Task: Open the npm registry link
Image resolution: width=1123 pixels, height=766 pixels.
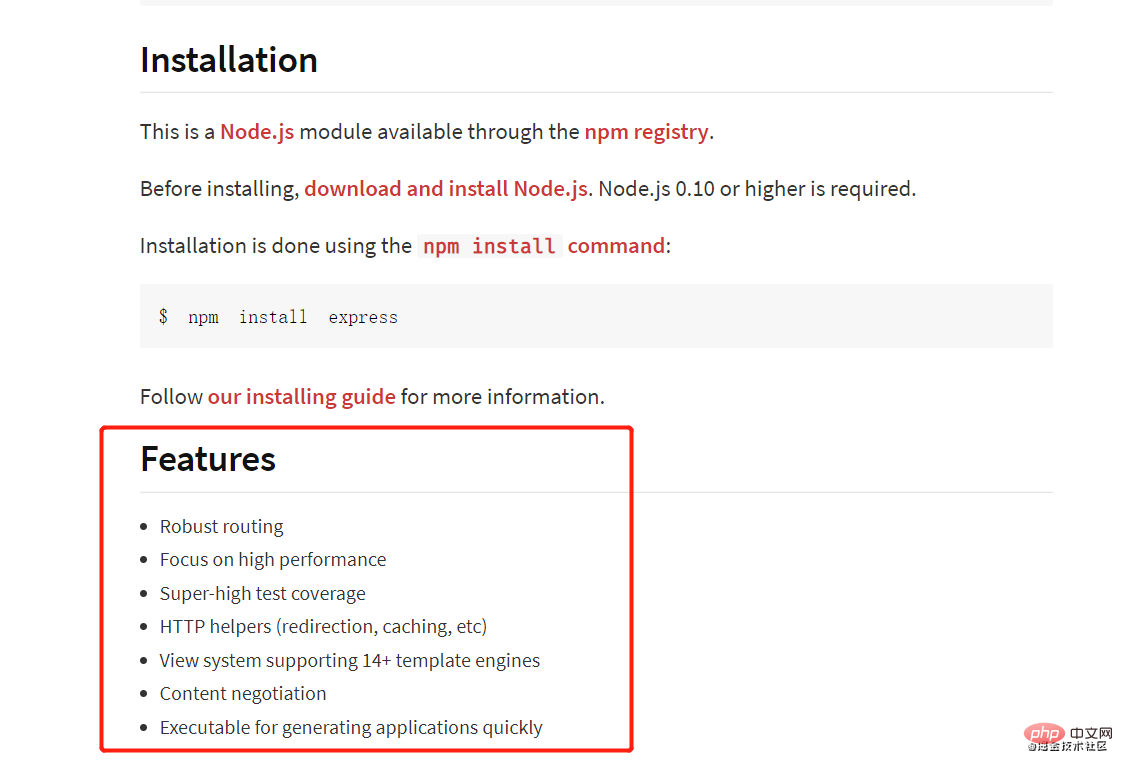Action: (647, 132)
